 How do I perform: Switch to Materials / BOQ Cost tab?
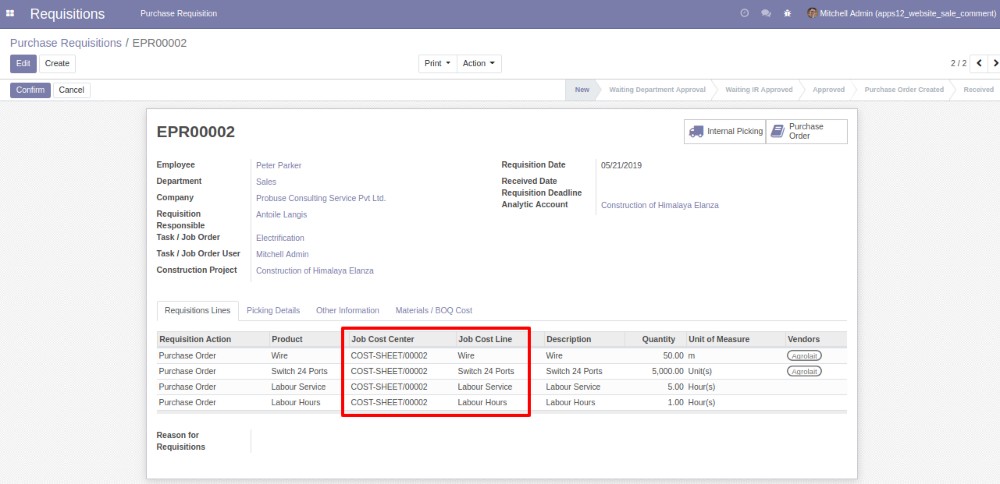tap(433, 311)
